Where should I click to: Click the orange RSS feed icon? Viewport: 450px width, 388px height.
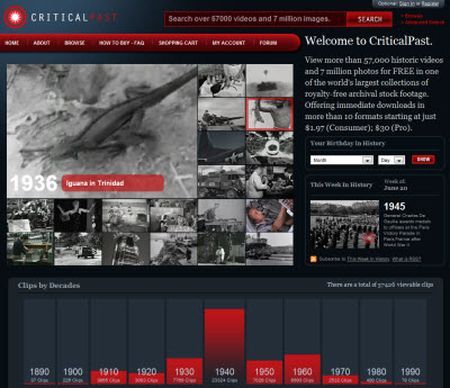313,259
